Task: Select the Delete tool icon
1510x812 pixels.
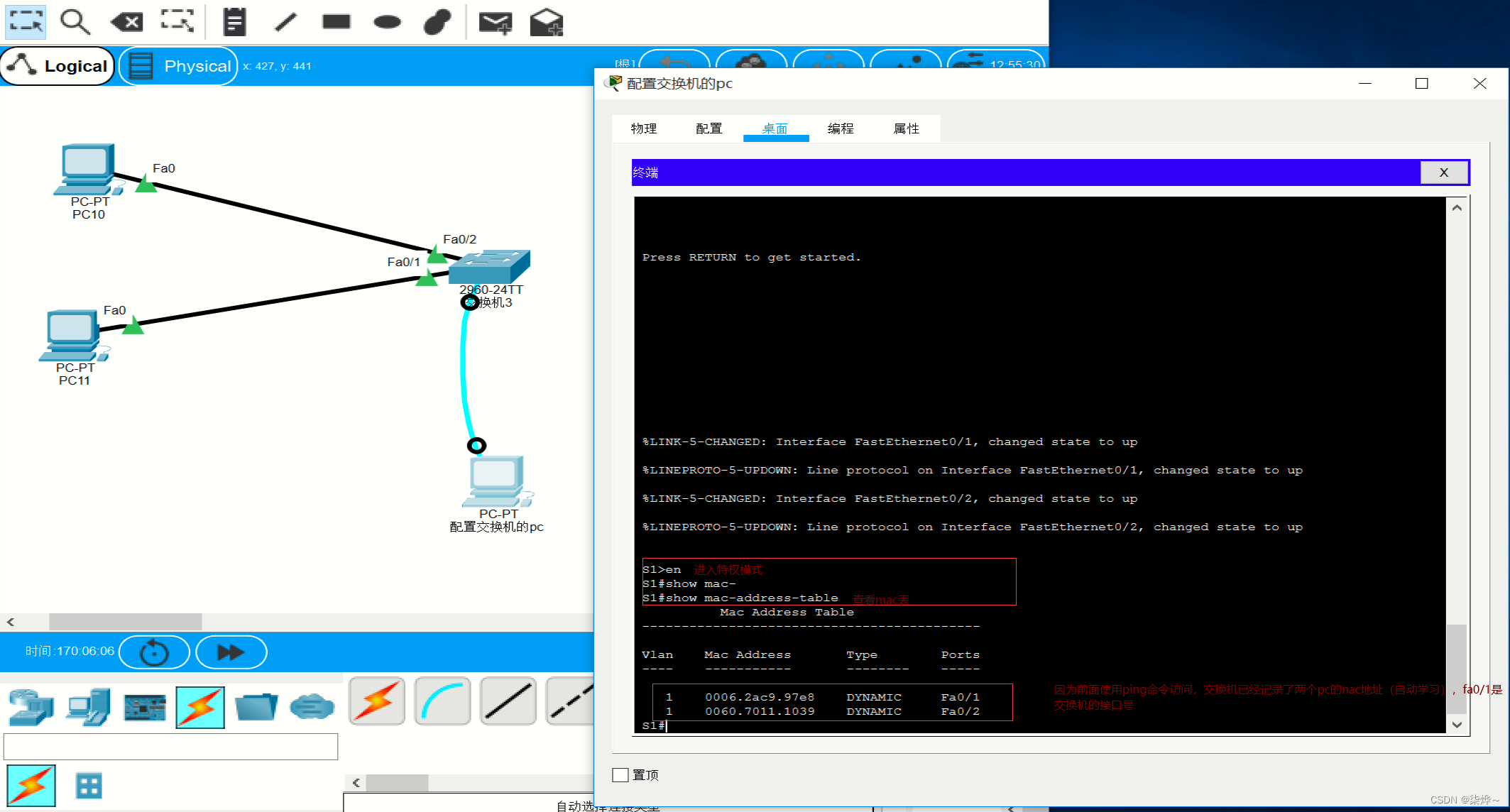Action: click(127, 22)
